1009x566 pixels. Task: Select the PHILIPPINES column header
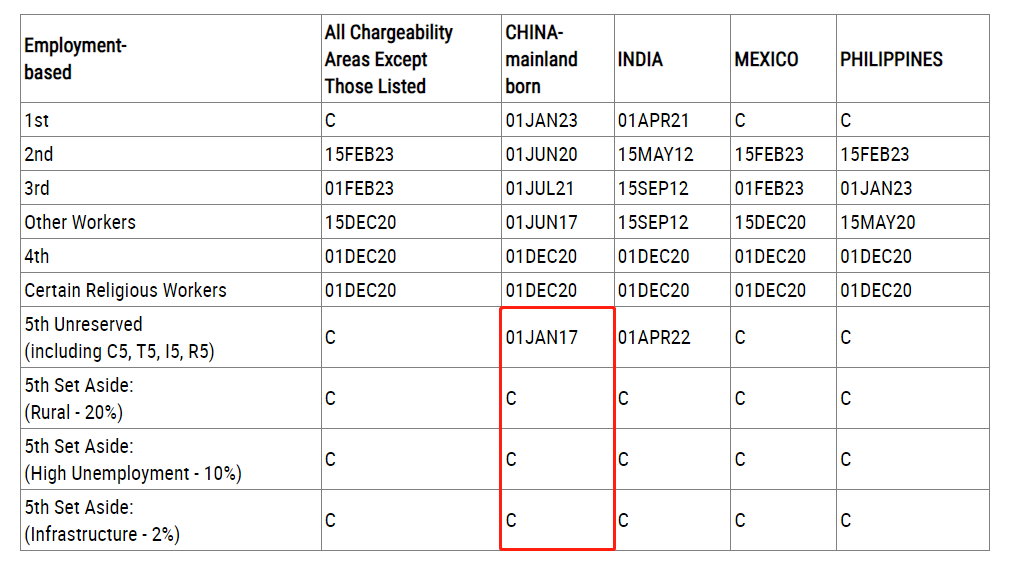891,59
